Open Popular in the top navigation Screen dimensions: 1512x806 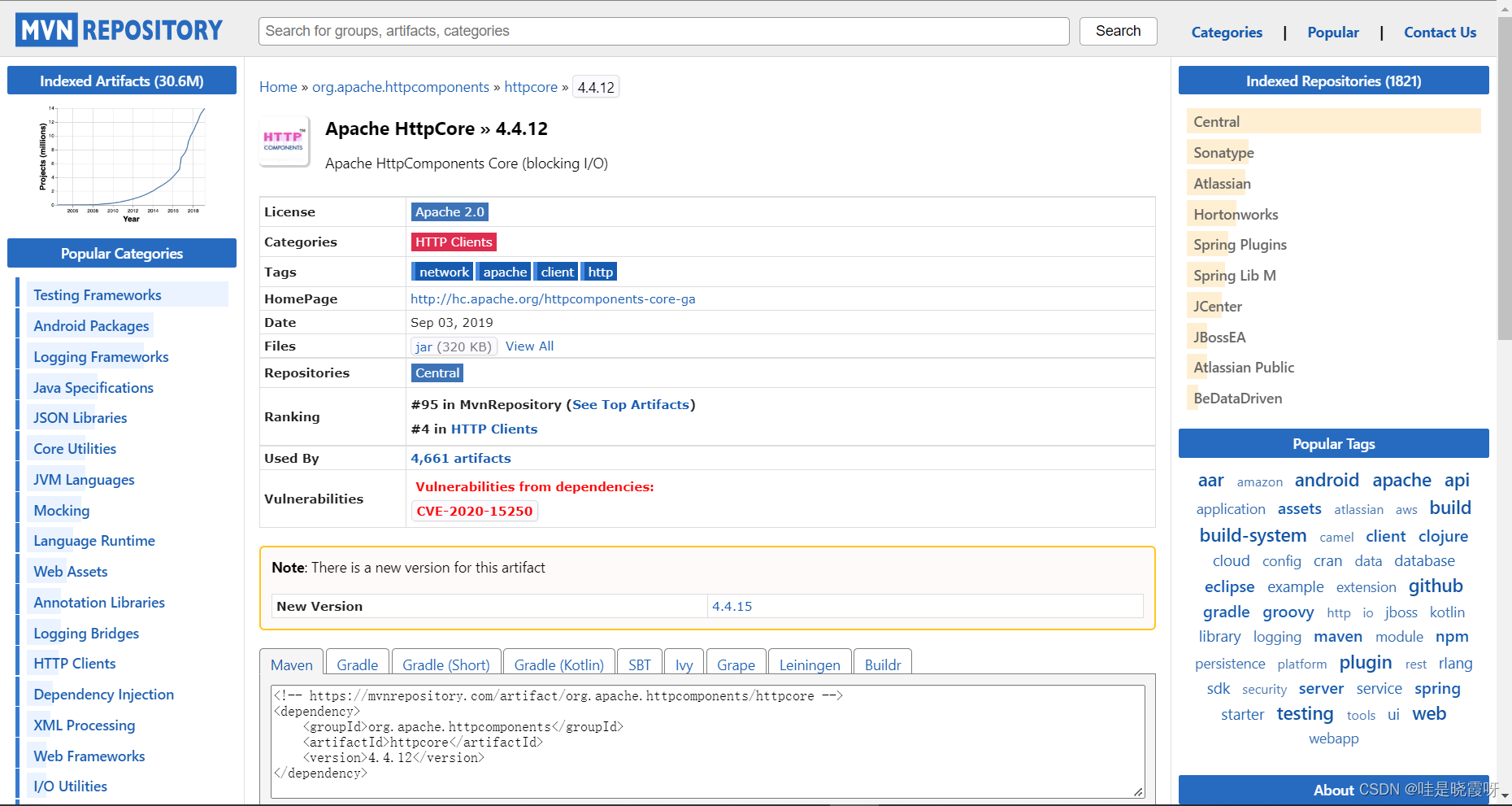tap(1332, 33)
